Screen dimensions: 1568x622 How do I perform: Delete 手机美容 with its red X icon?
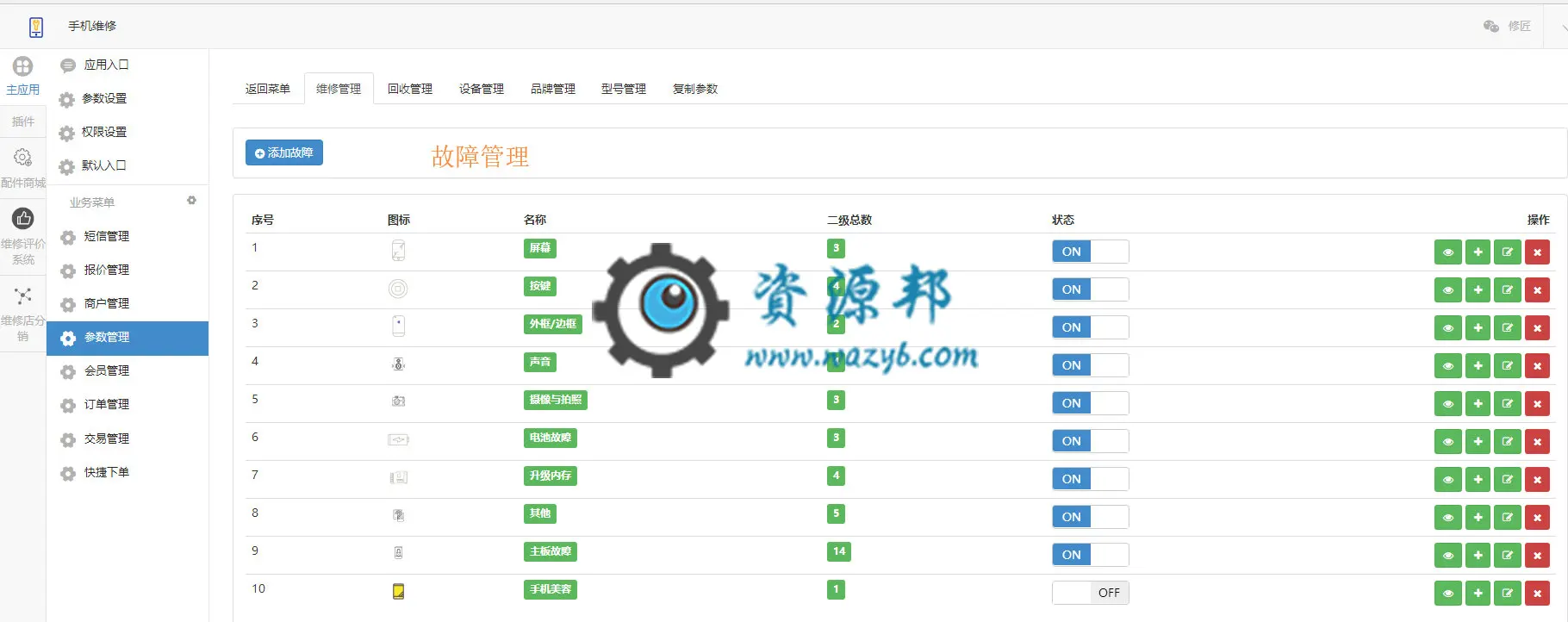click(1537, 594)
